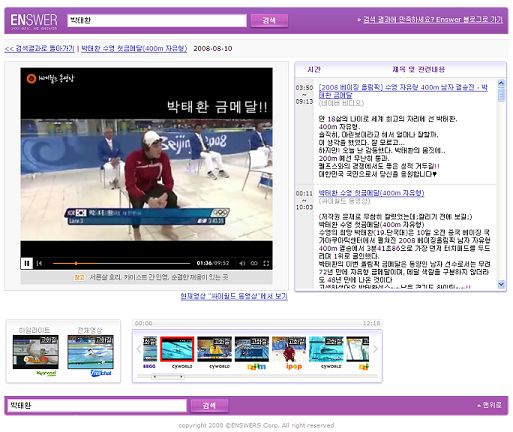Click the (싸이월드 동영상) source label
Viewport: 513px width, 432px height.
click(345, 201)
